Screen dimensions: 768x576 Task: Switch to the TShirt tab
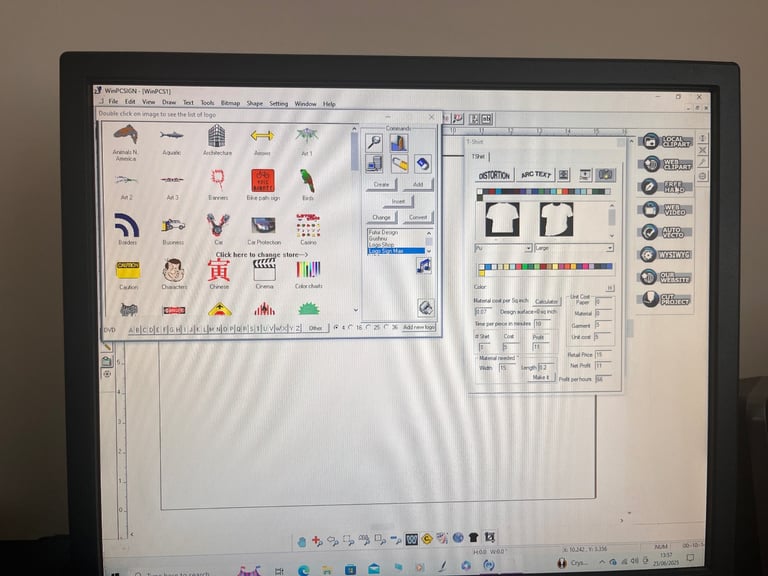click(479, 156)
